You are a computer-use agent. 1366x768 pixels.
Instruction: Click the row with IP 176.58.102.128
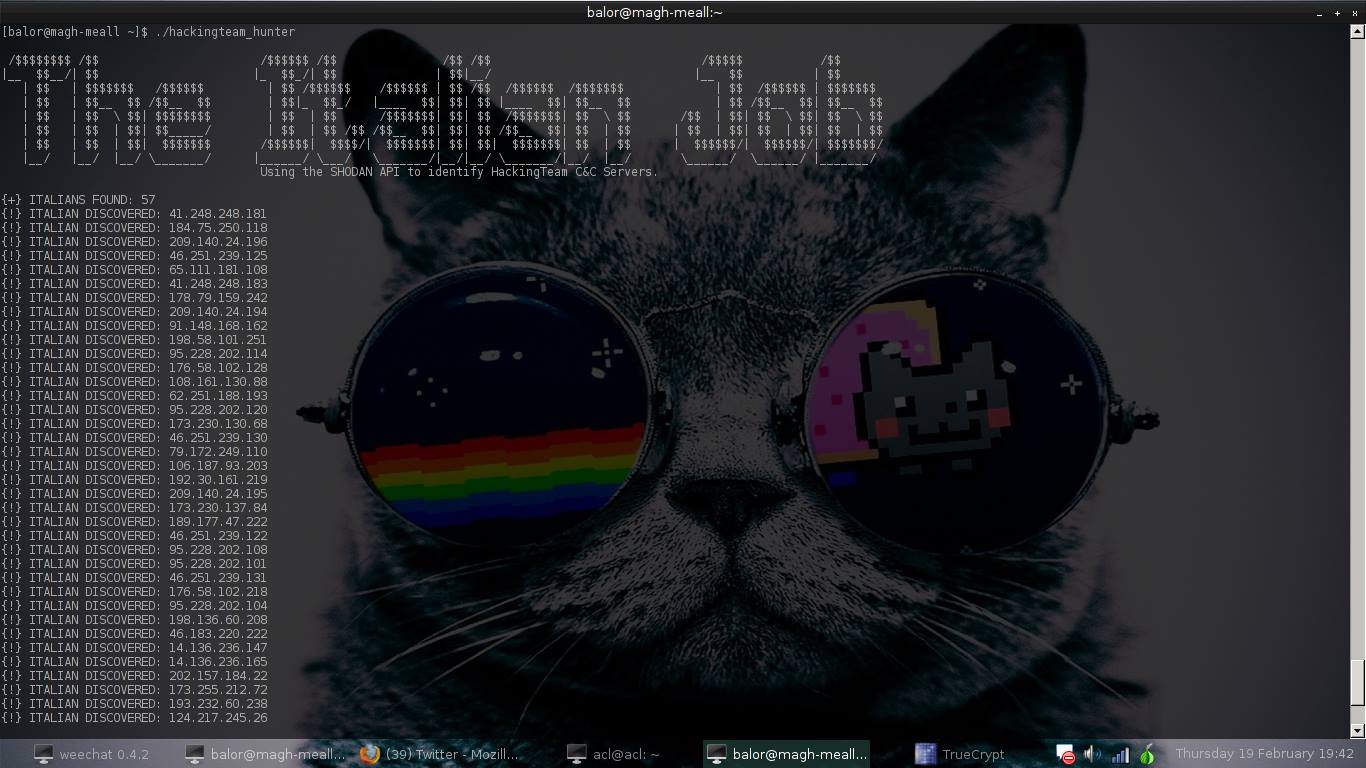[x=134, y=368]
